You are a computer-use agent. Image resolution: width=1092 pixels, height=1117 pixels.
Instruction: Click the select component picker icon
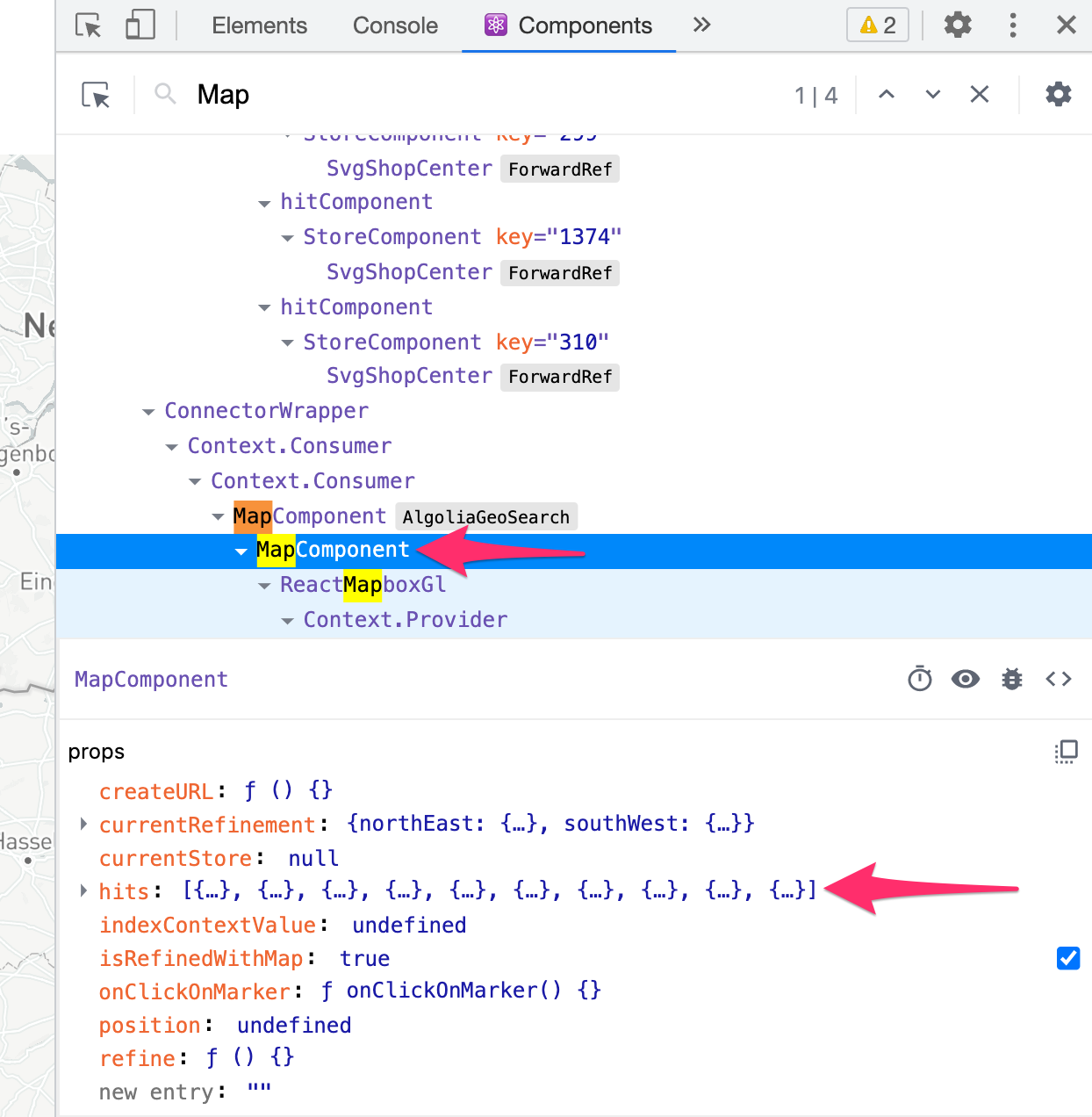[x=96, y=95]
